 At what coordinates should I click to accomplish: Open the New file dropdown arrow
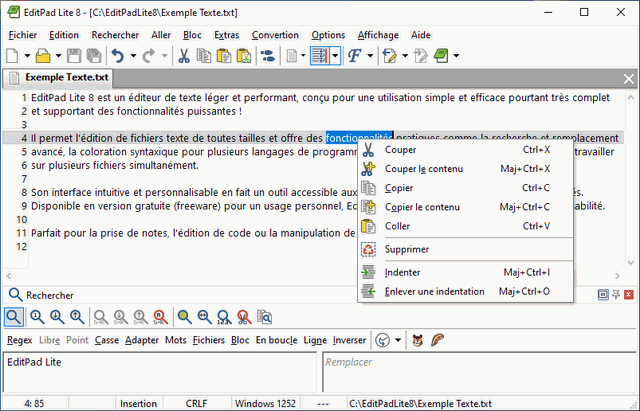pos(27,56)
